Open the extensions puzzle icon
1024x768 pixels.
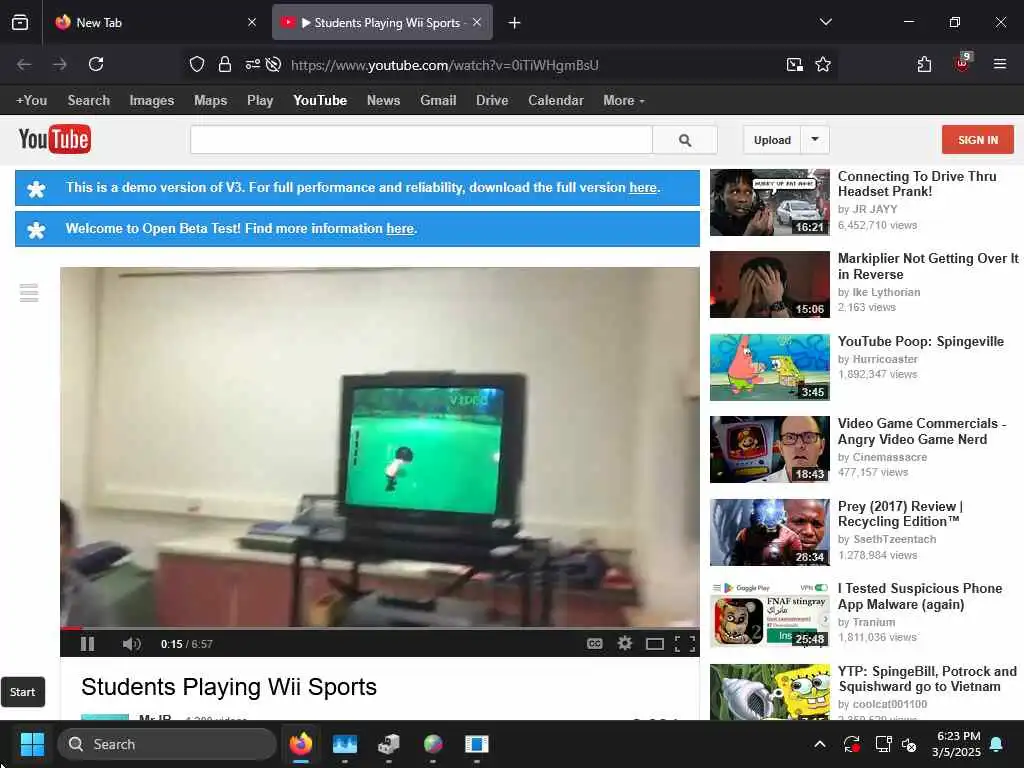(924, 64)
